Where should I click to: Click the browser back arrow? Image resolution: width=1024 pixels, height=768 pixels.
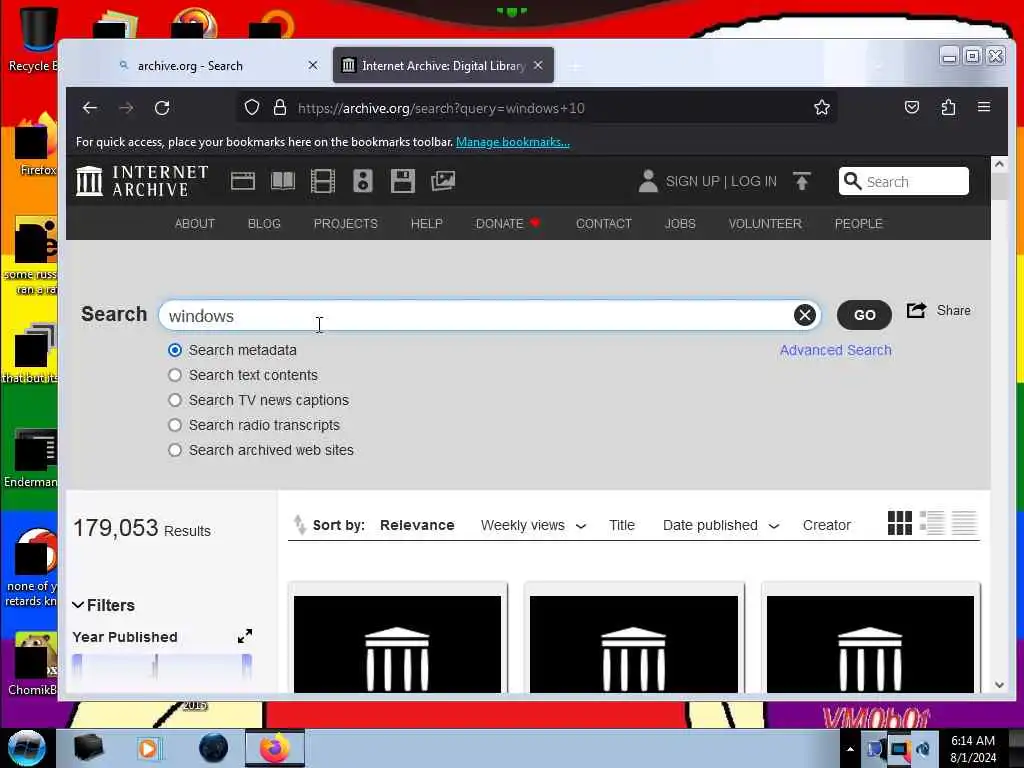click(x=90, y=108)
